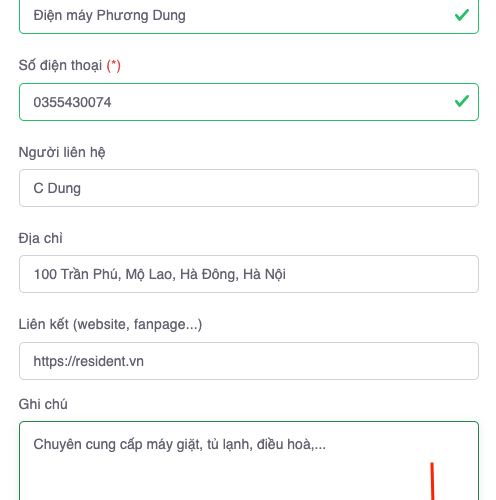
Task: Click the Số điện thoại label
Action: click(x=60, y=65)
